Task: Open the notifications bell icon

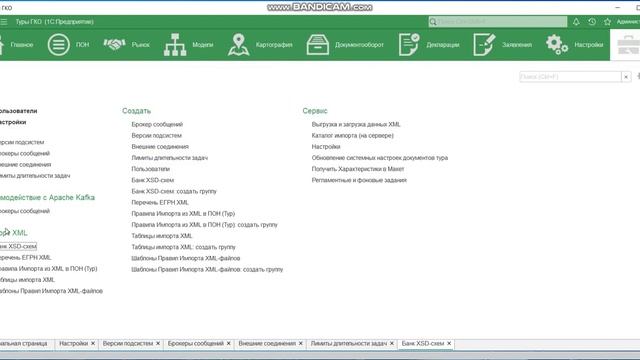Action: 576,22
